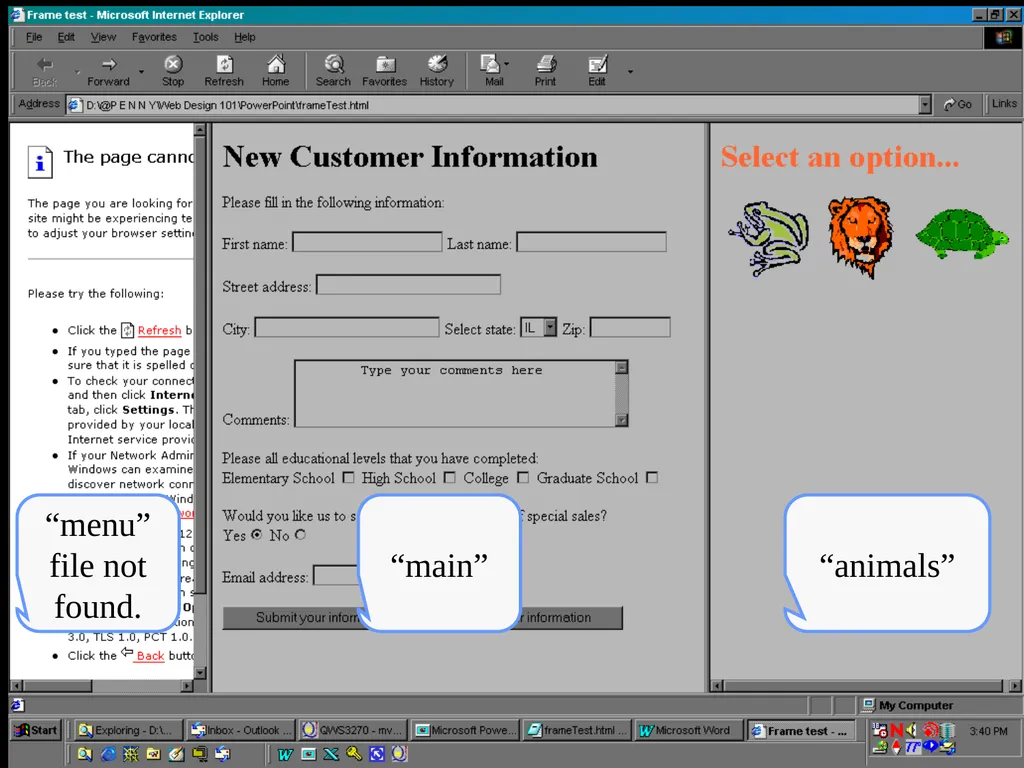Click the left frame's scroll up arrow
The image size is (1024, 768).
coord(200,130)
